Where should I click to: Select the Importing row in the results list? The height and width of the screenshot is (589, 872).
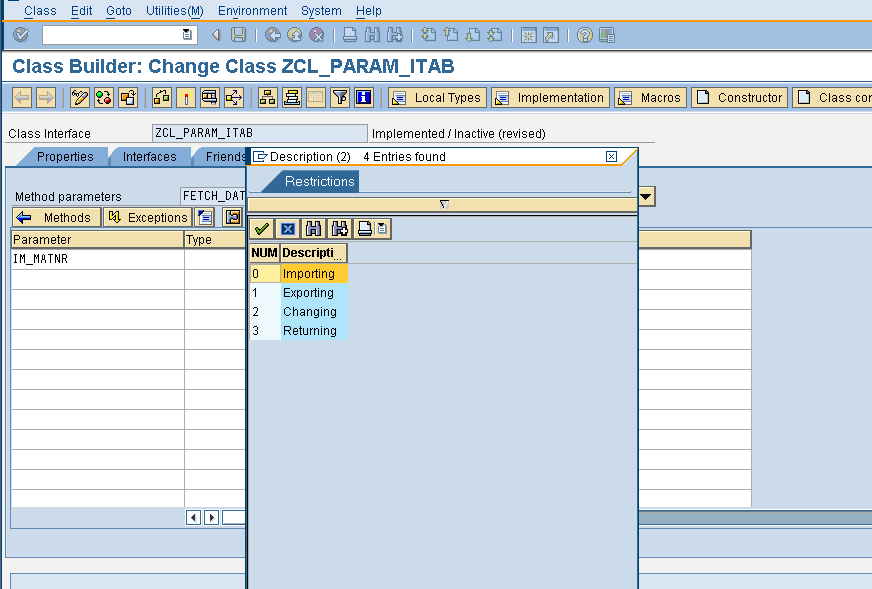coord(310,273)
